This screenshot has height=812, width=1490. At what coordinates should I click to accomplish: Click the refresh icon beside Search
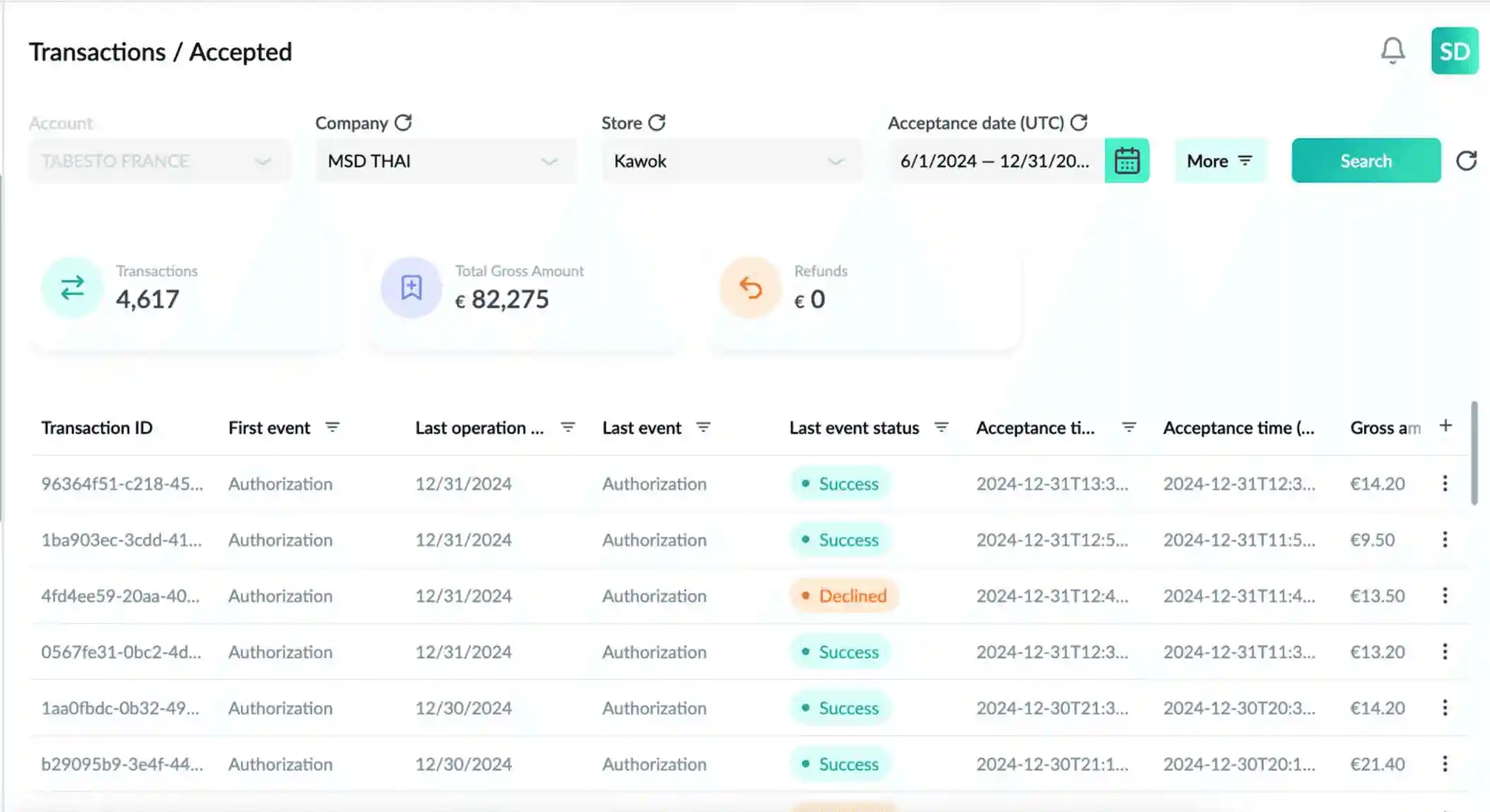click(1466, 161)
